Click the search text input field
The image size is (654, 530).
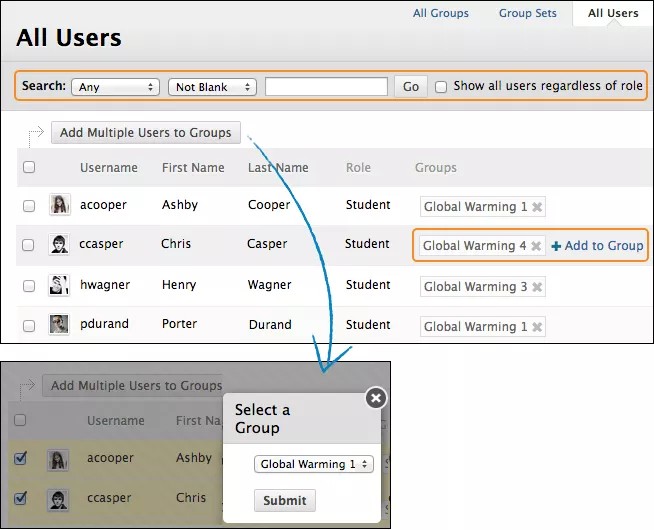click(326, 87)
